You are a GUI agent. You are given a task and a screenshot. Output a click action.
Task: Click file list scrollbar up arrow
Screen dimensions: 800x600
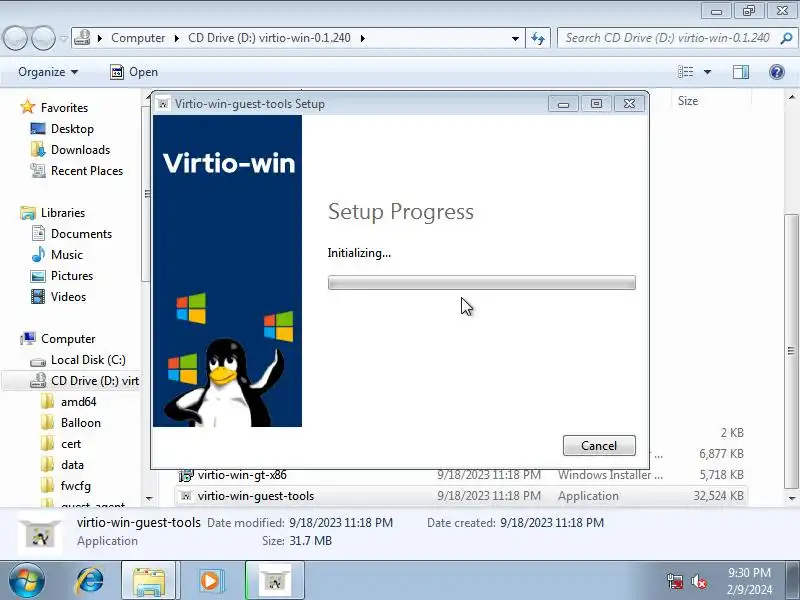[x=791, y=97]
